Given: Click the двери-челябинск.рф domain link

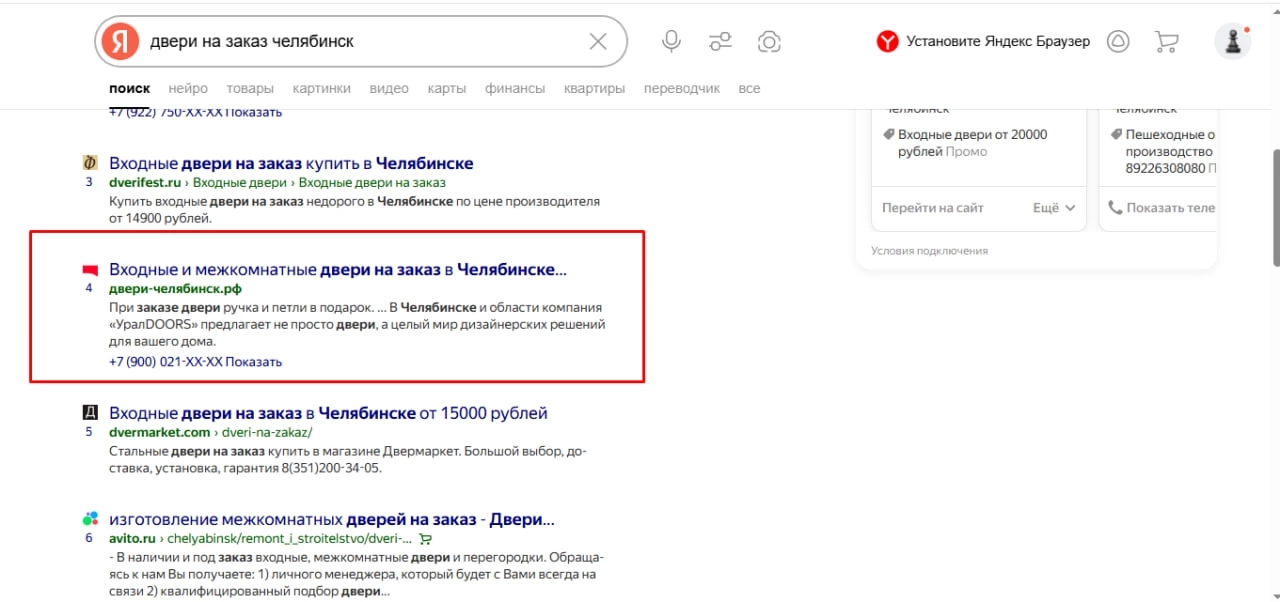Looking at the screenshot, I should coord(176,289).
